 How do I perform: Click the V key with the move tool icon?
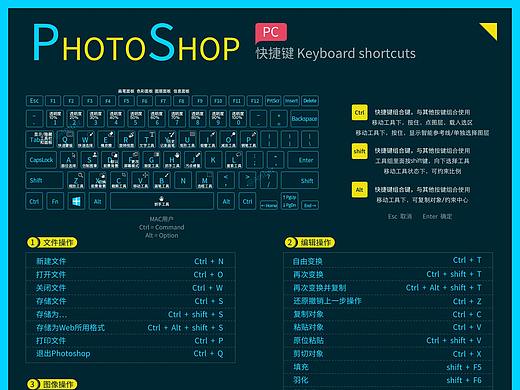pos(140,180)
